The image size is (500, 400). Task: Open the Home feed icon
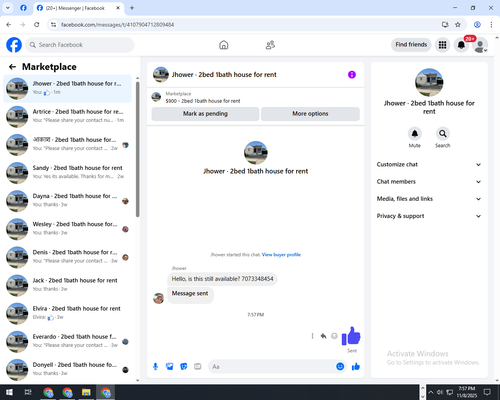224,45
